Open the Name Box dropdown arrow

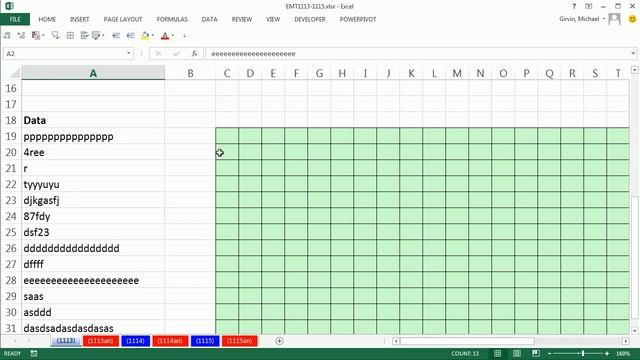[129, 53]
